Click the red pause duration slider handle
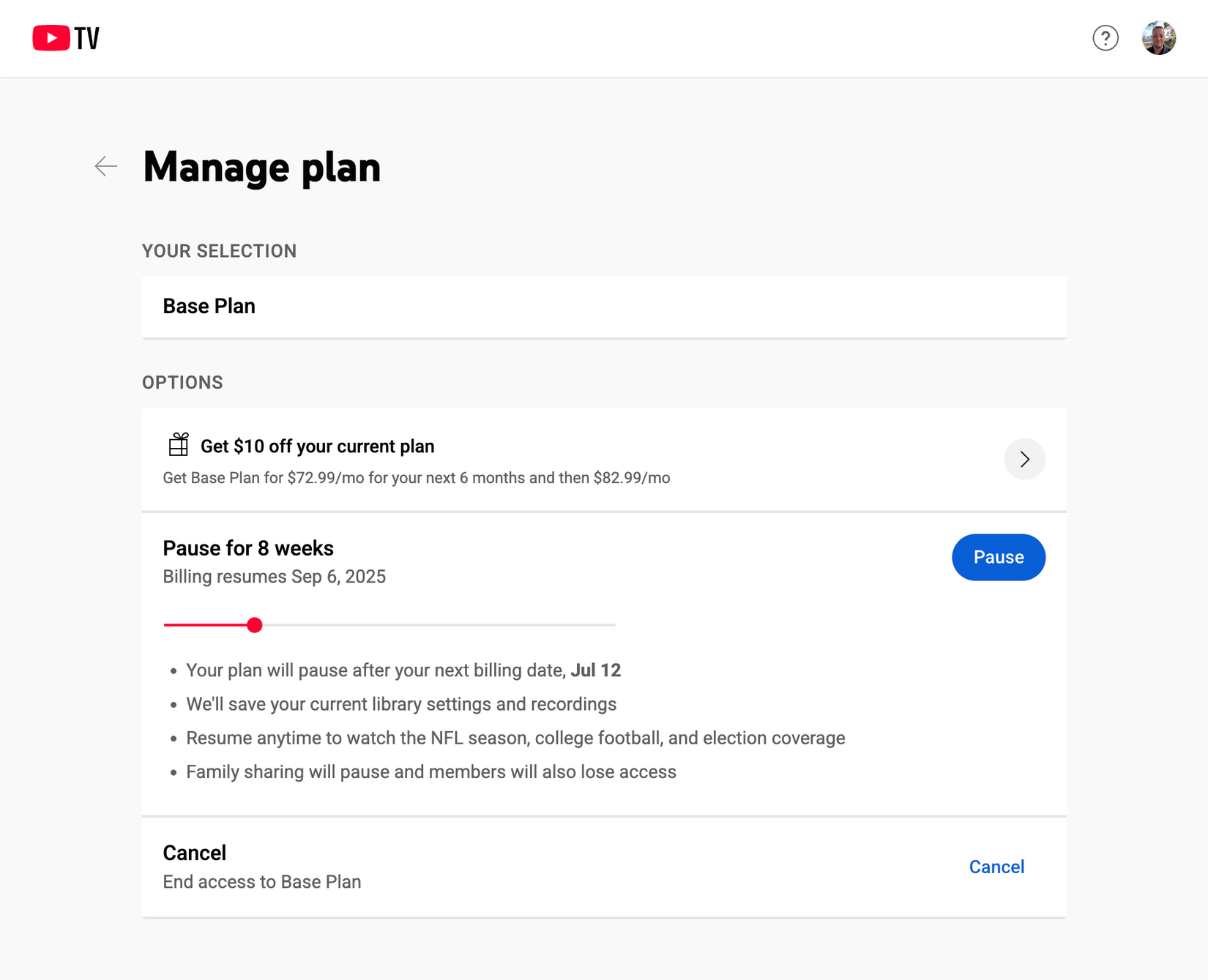Image resolution: width=1208 pixels, height=980 pixels. tap(255, 625)
